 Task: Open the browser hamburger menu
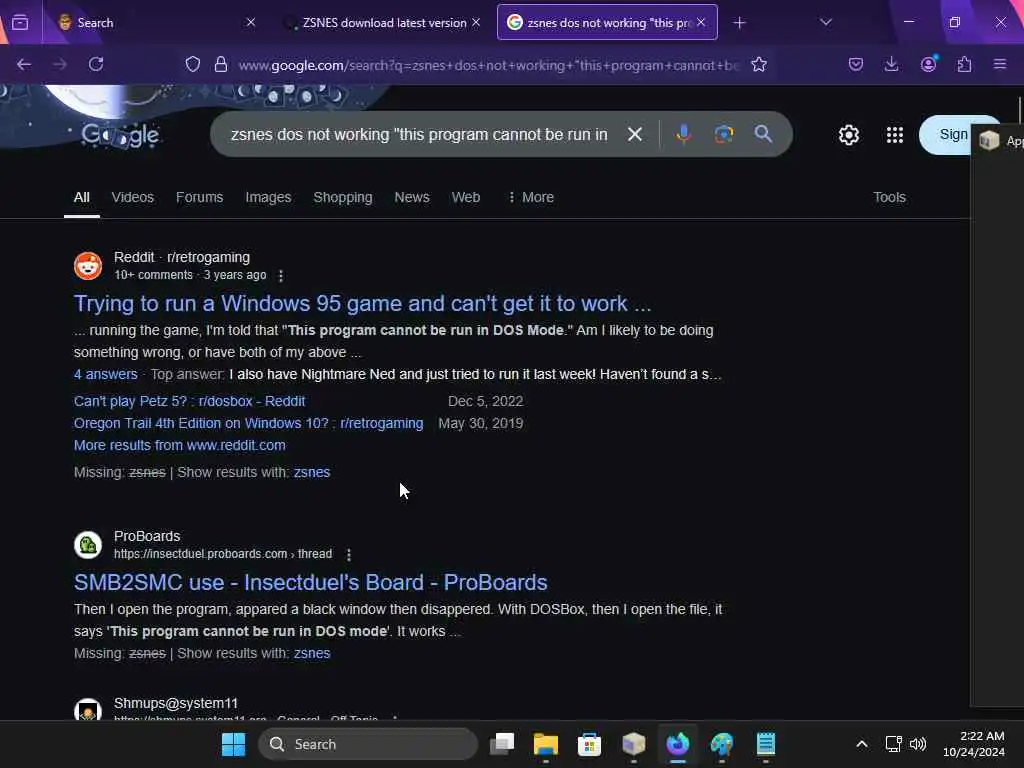[1000, 64]
